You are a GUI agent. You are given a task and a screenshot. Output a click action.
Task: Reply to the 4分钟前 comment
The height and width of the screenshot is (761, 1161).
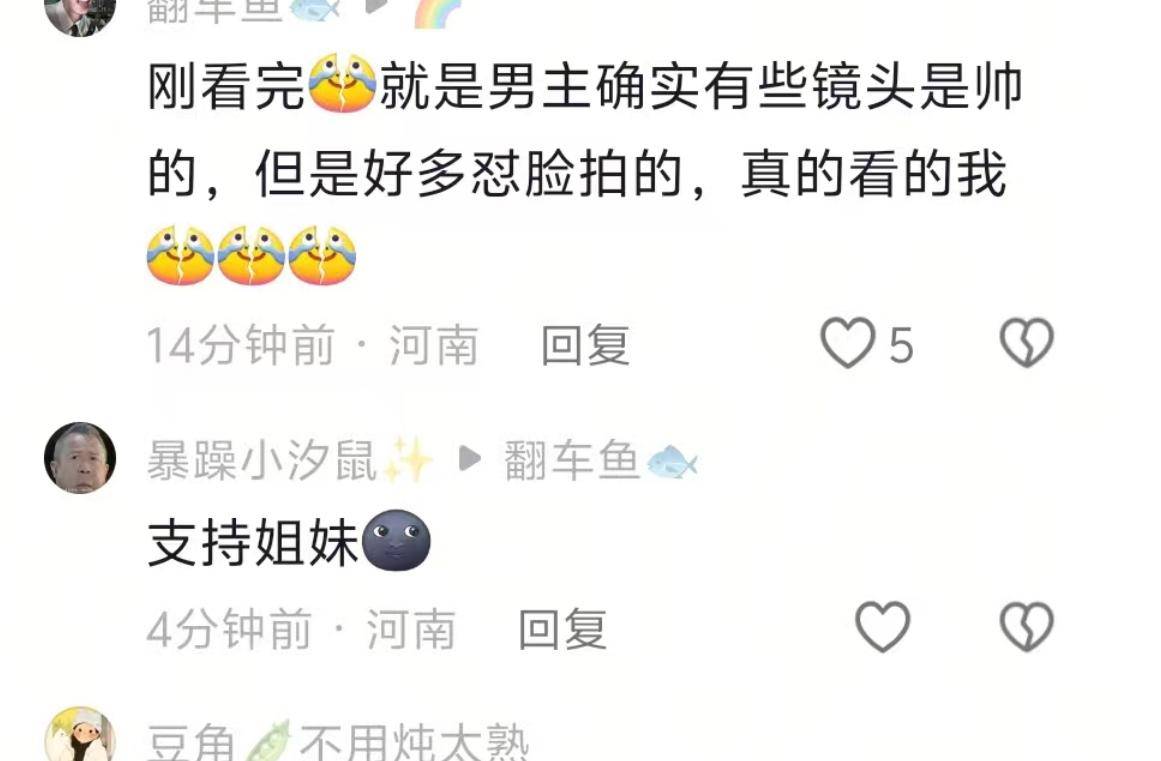[563, 629]
